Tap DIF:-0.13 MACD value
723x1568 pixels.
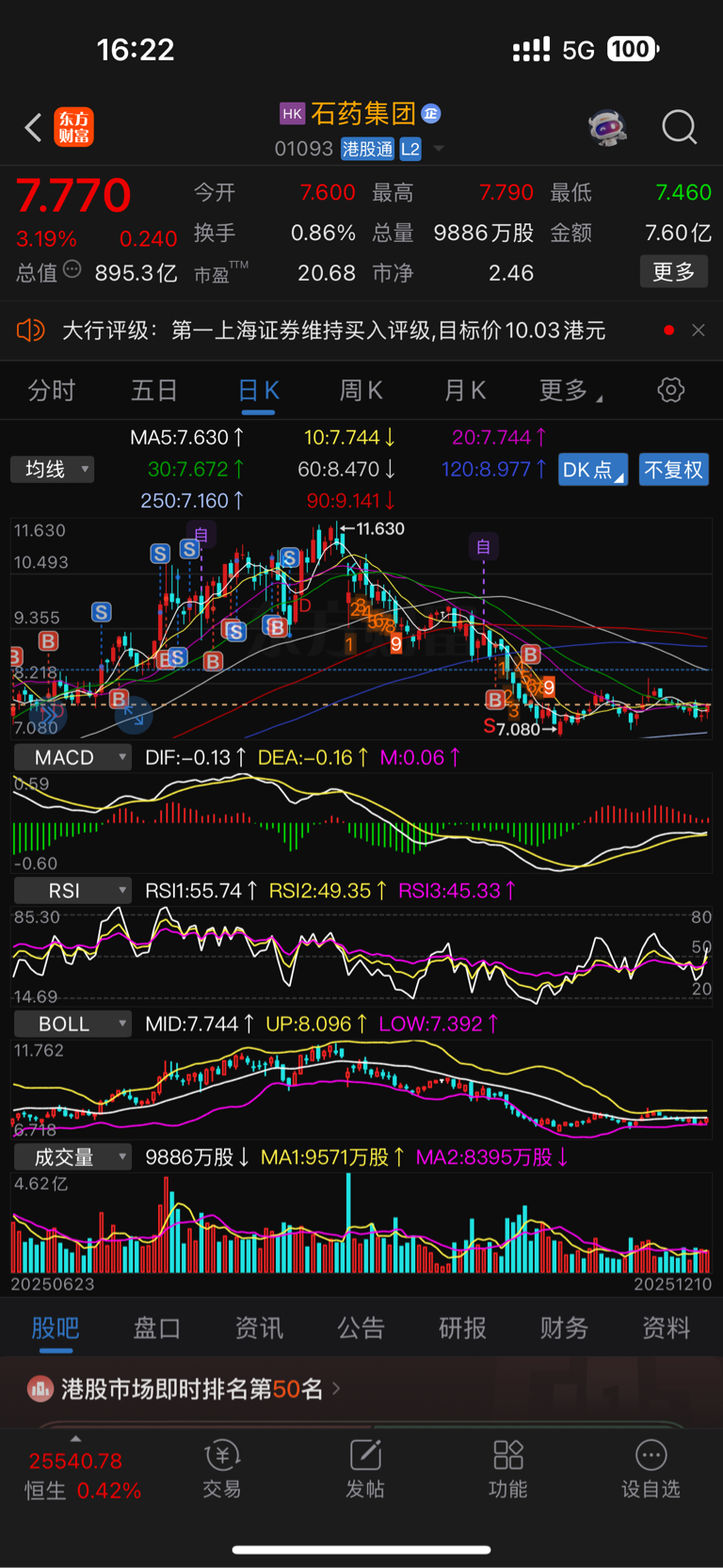tap(196, 757)
